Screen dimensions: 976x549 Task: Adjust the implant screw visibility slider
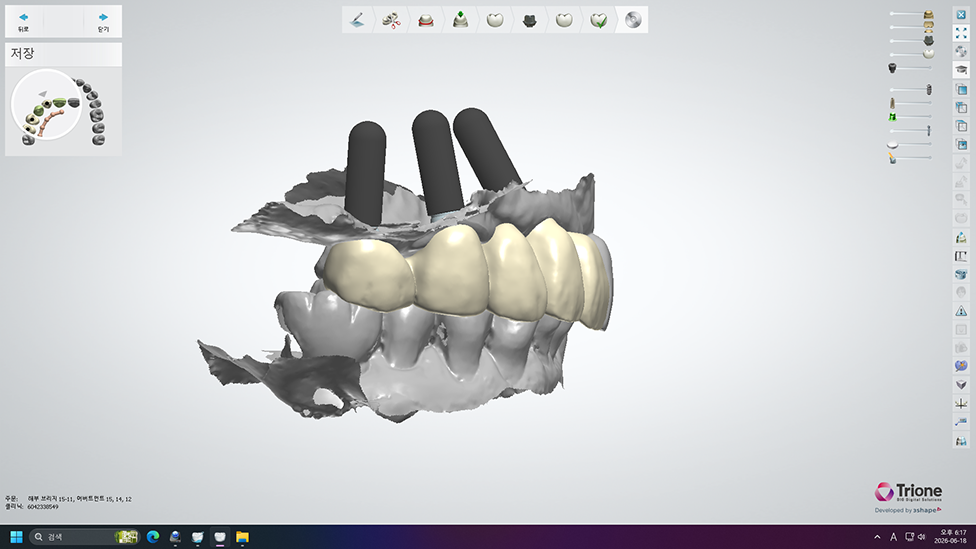[x=911, y=90]
